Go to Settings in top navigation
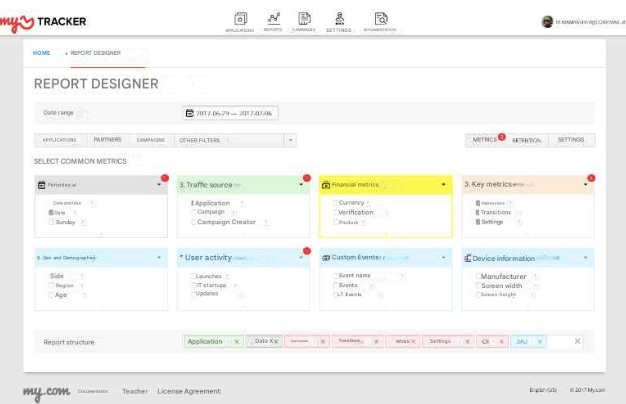Screen dimensions: 626x404 (339, 20)
